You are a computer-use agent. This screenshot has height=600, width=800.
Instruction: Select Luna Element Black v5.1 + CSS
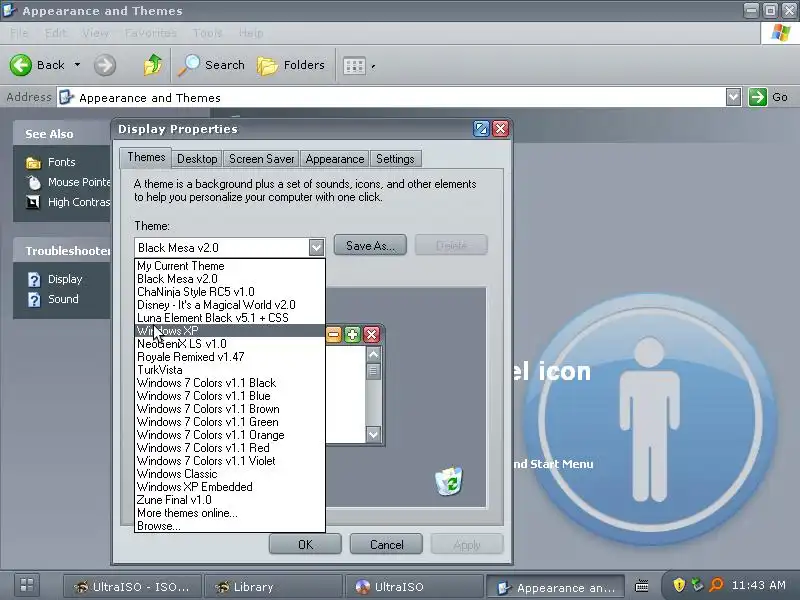pyautogui.click(x=230, y=318)
